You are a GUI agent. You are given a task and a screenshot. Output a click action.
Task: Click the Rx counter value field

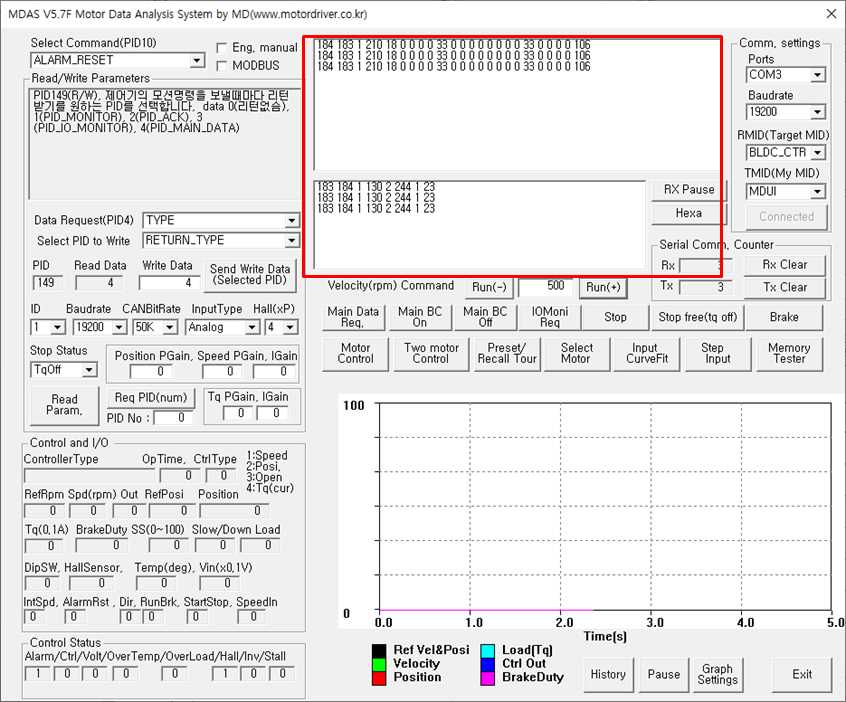pos(706,265)
